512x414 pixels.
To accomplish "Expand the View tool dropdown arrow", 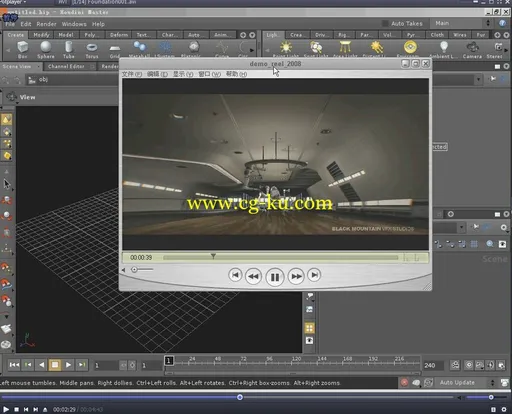I will click(17, 103).
